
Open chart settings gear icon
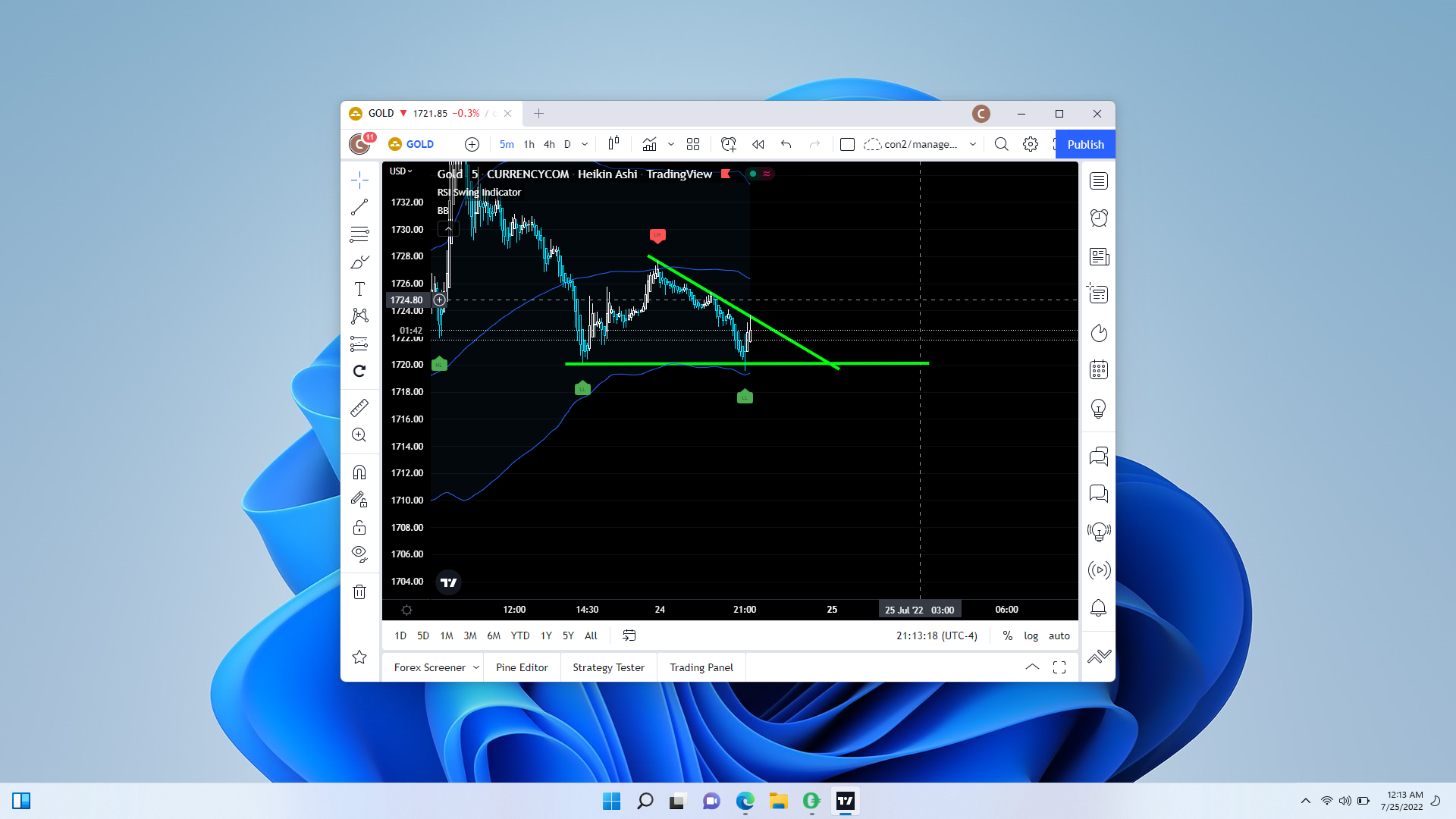point(1030,144)
